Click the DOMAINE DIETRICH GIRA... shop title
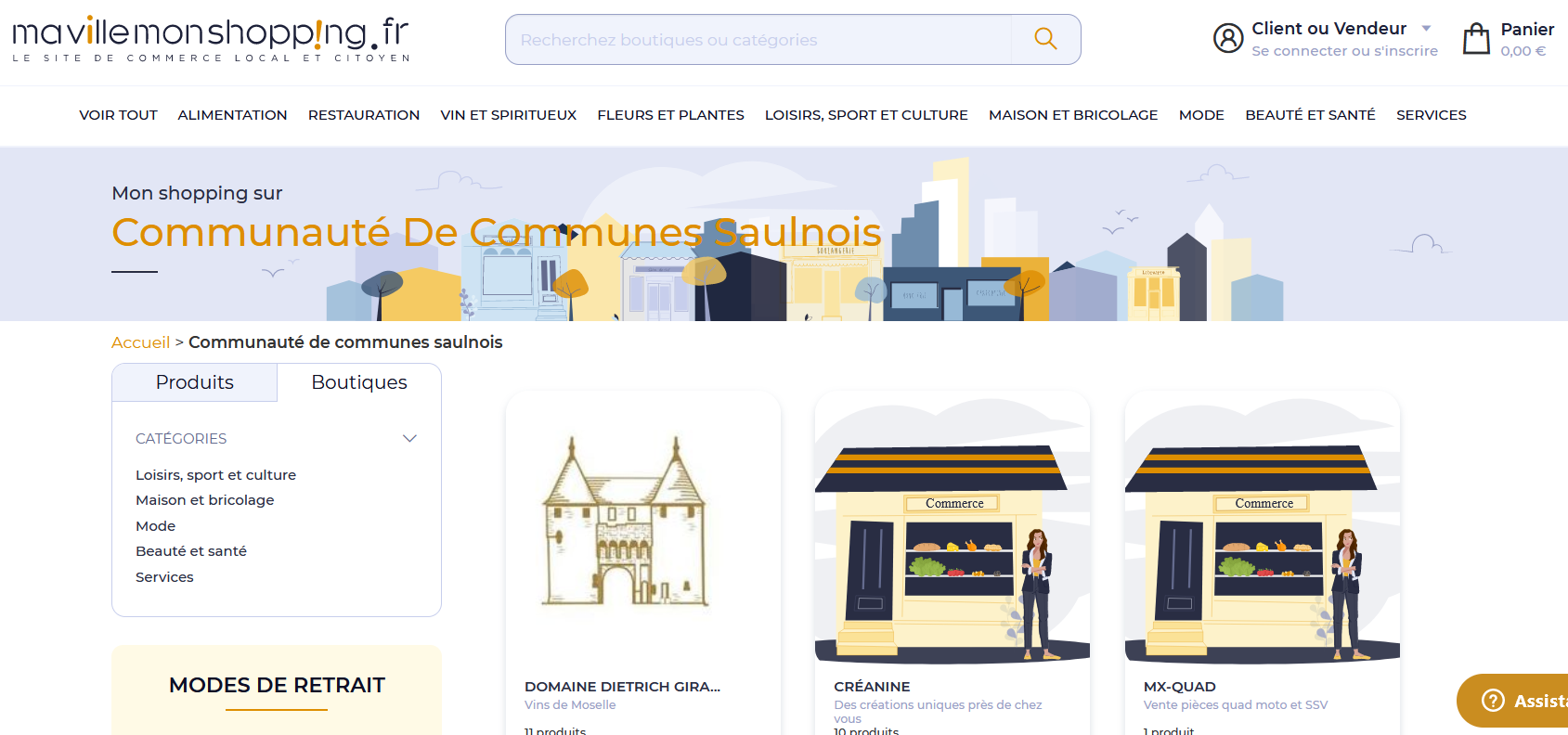Viewport: 1568px width, 735px height. pyautogui.click(x=622, y=687)
